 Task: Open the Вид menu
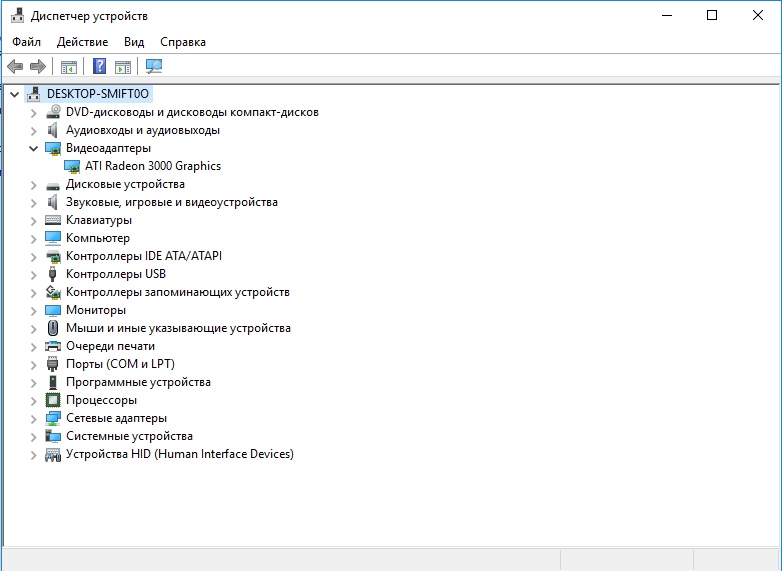pyautogui.click(x=134, y=42)
